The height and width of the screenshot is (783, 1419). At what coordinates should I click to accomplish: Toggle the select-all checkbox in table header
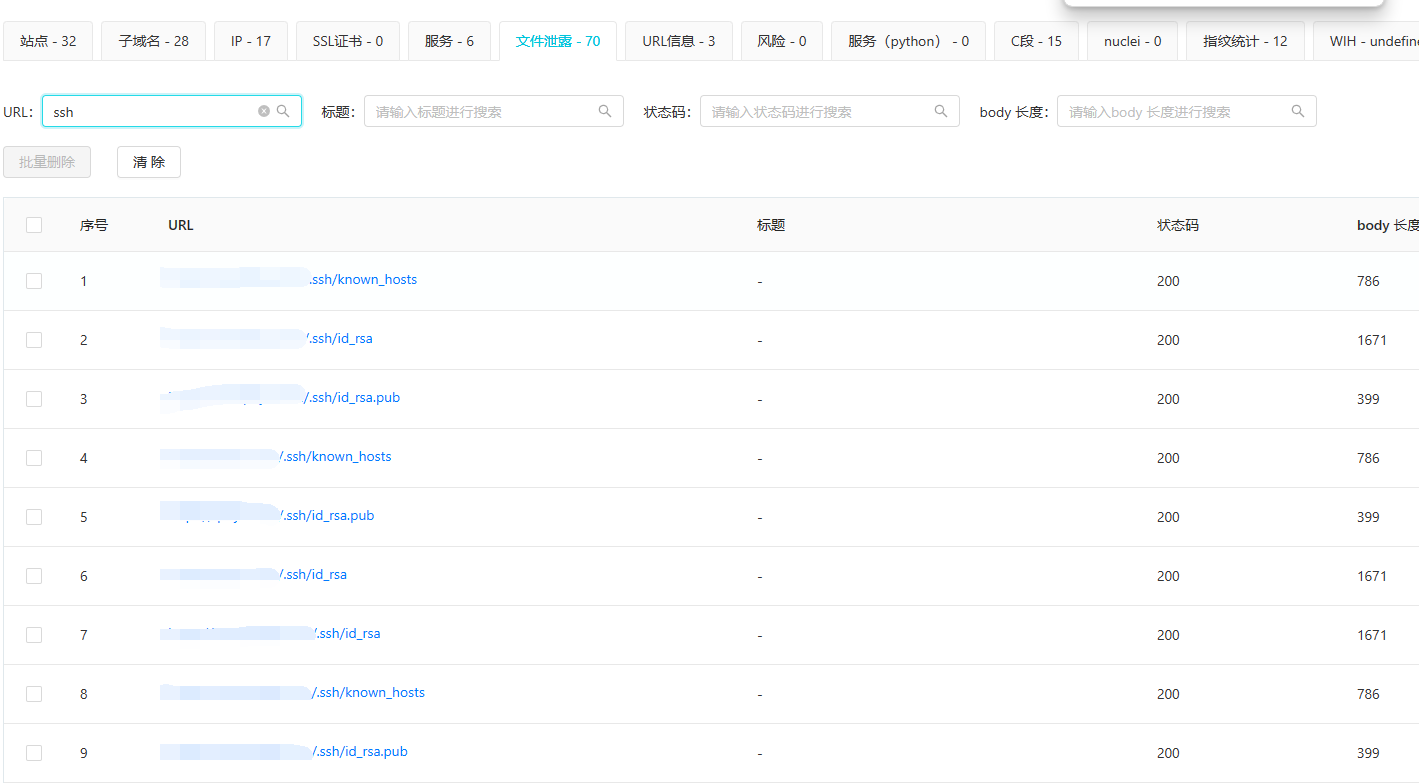tap(34, 225)
